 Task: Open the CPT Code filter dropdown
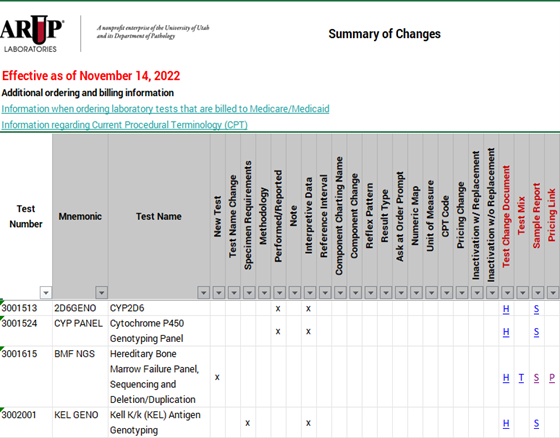[x=446, y=293]
